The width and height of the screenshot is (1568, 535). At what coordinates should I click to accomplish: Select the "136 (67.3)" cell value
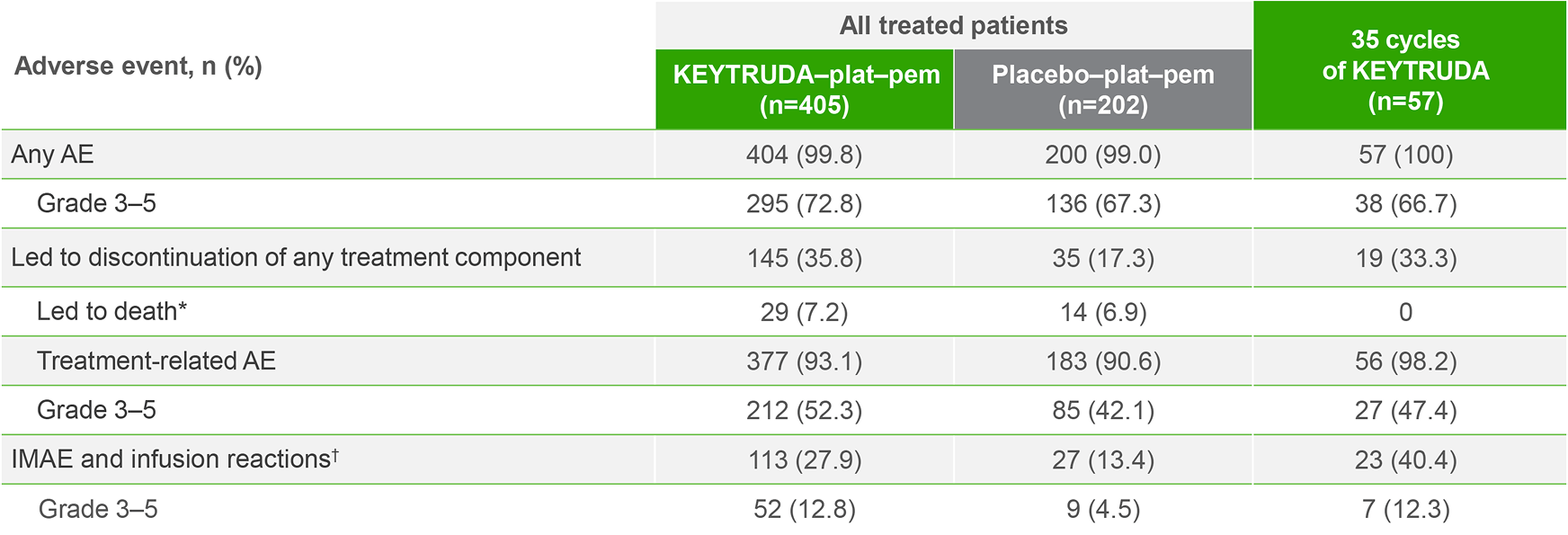[x=1103, y=204]
